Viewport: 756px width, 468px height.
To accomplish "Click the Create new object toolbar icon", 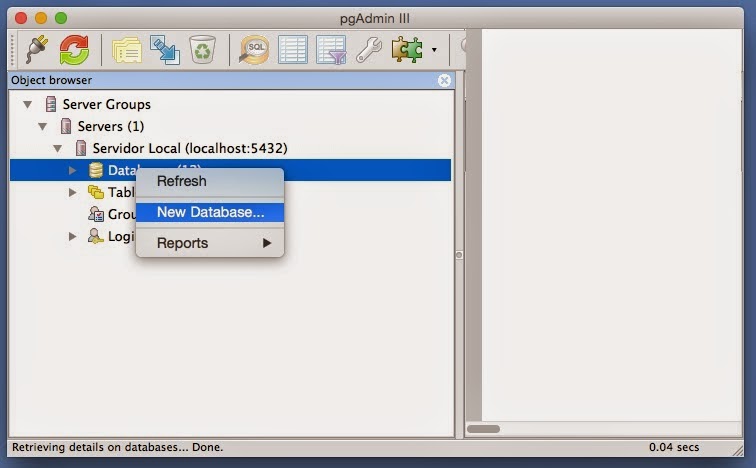I will pos(164,50).
